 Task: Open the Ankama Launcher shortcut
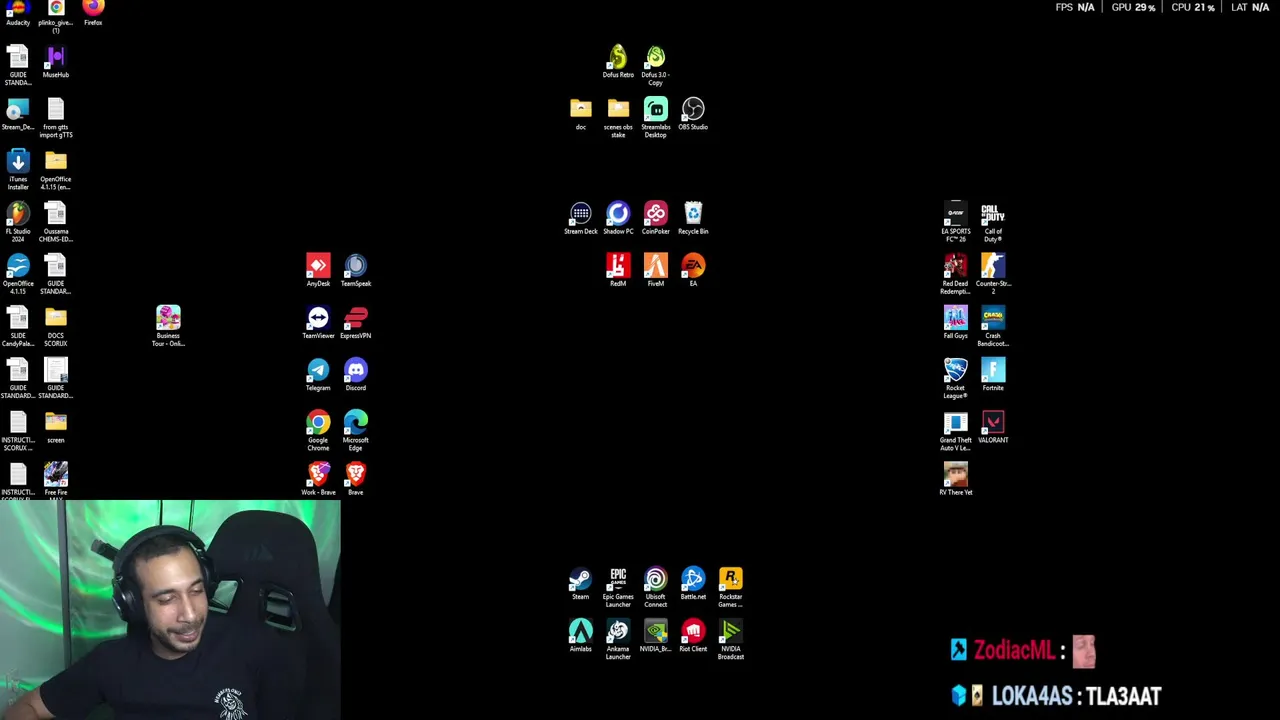coord(618,639)
